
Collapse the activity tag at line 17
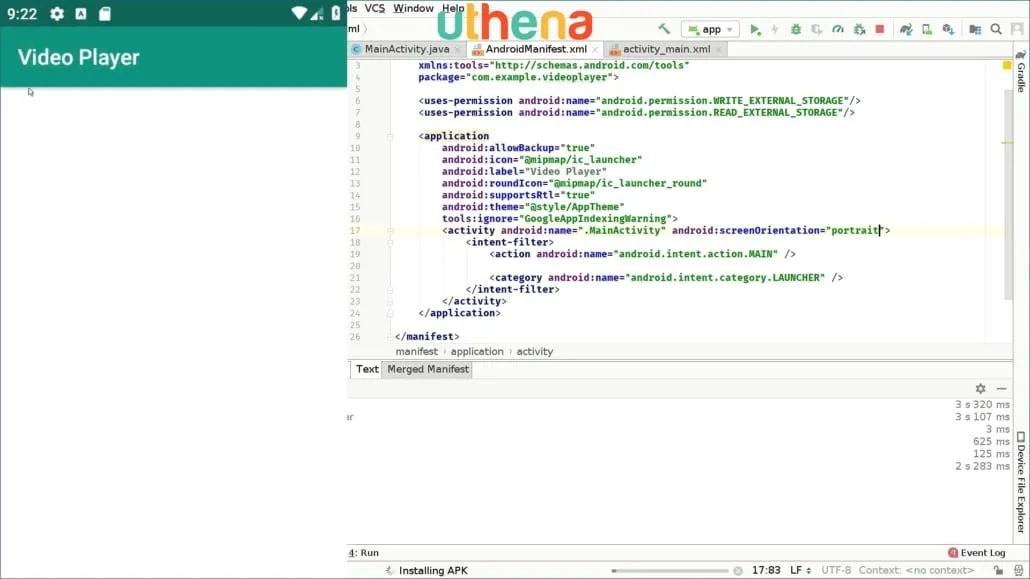pos(390,231)
